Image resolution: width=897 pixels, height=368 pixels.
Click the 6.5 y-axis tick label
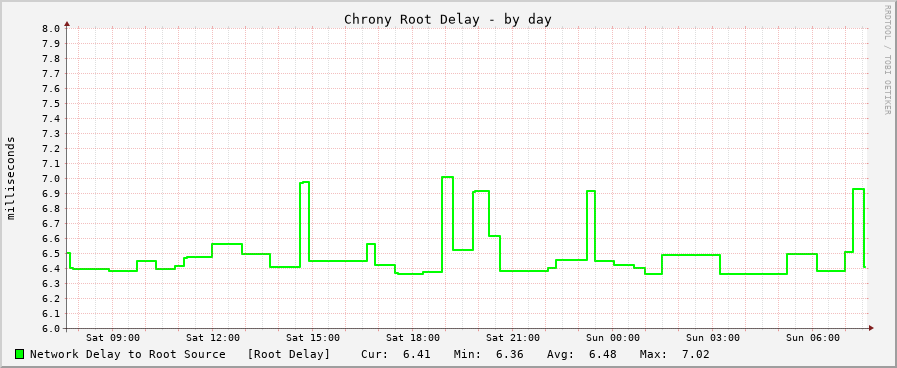click(x=51, y=254)
